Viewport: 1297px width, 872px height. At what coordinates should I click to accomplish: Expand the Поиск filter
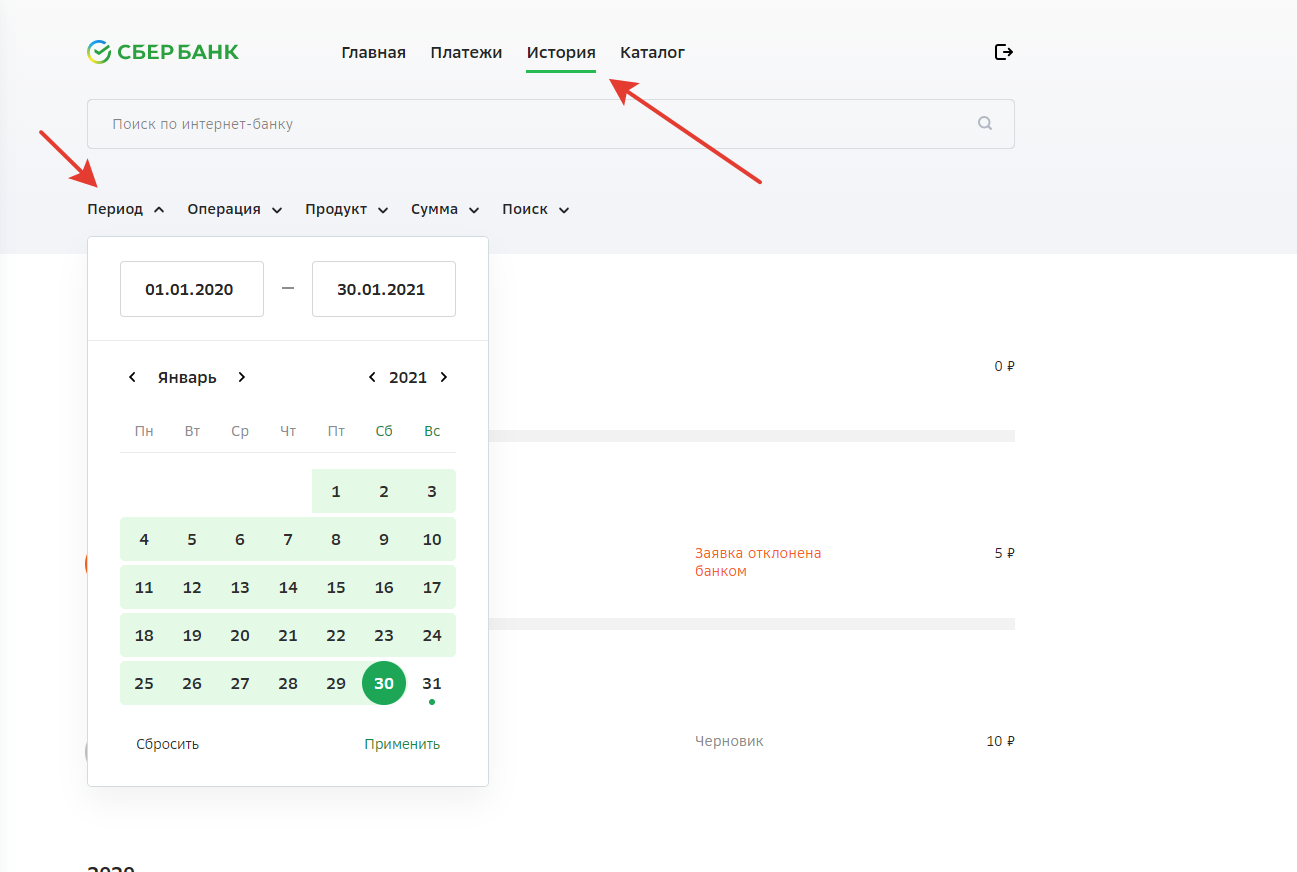pos(536,209)
